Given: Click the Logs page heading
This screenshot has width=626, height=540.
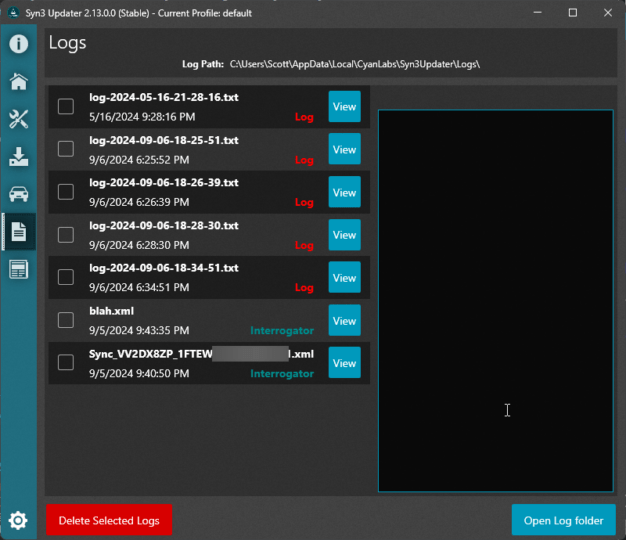Looking at the screenshot, I should [67, 43].
